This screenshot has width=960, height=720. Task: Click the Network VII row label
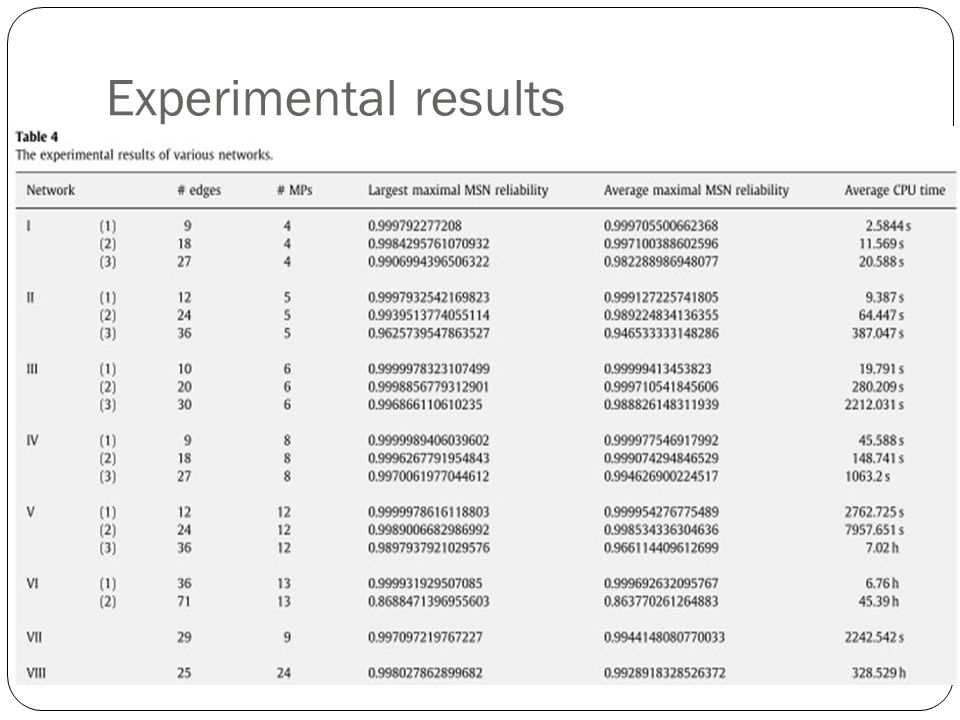(x=34, y=637)
